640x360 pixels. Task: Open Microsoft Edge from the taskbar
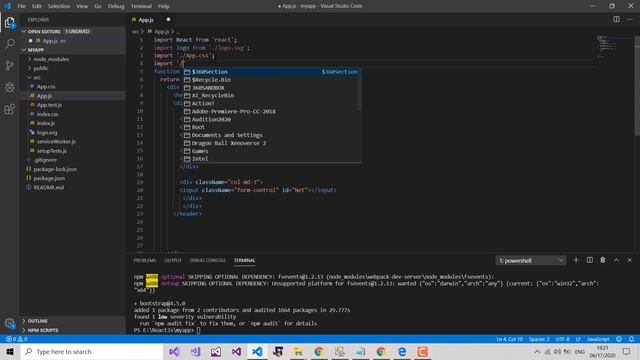point(402,351)
